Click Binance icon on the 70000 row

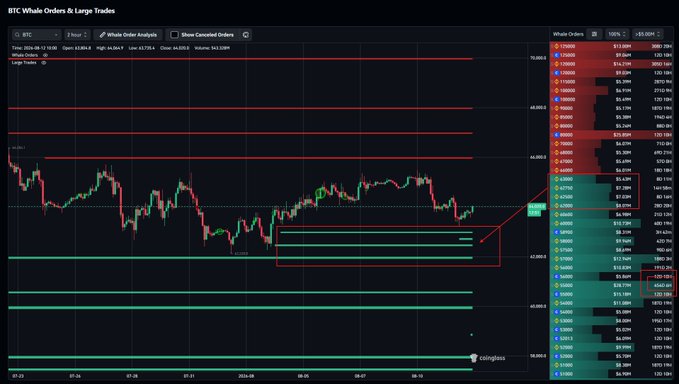(556, 144)
